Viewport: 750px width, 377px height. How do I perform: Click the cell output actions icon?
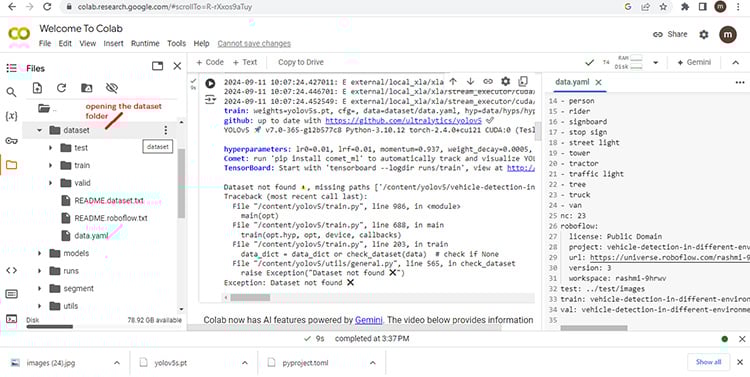[210, 100]
